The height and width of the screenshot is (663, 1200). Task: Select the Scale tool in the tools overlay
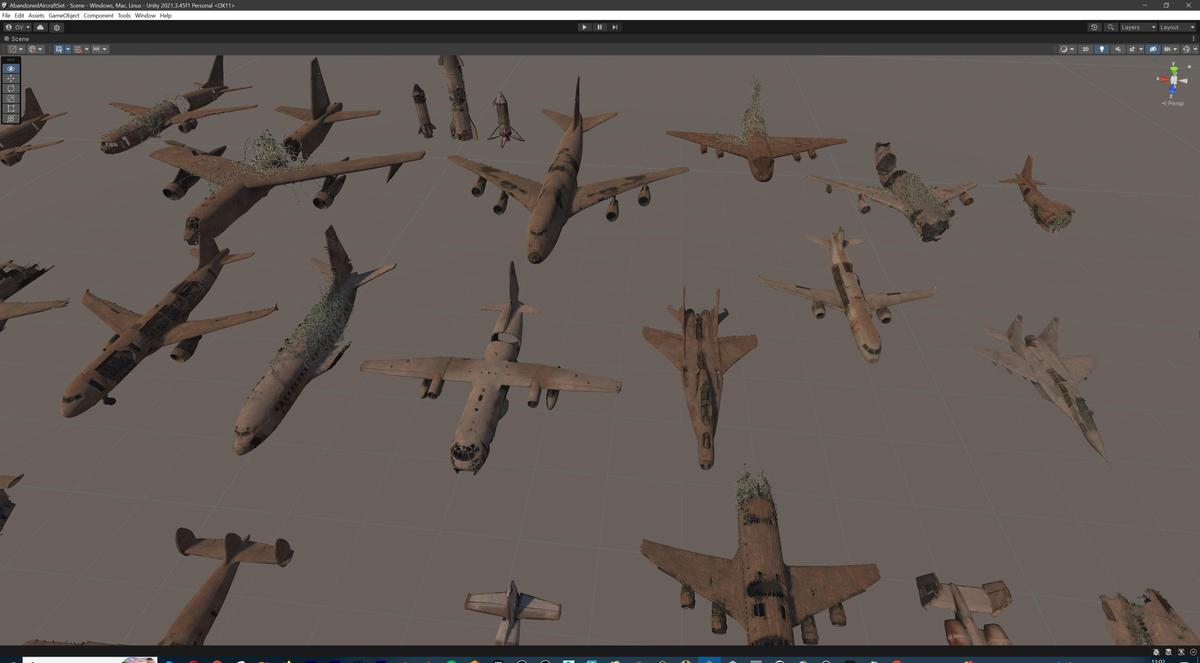[12, 98]
